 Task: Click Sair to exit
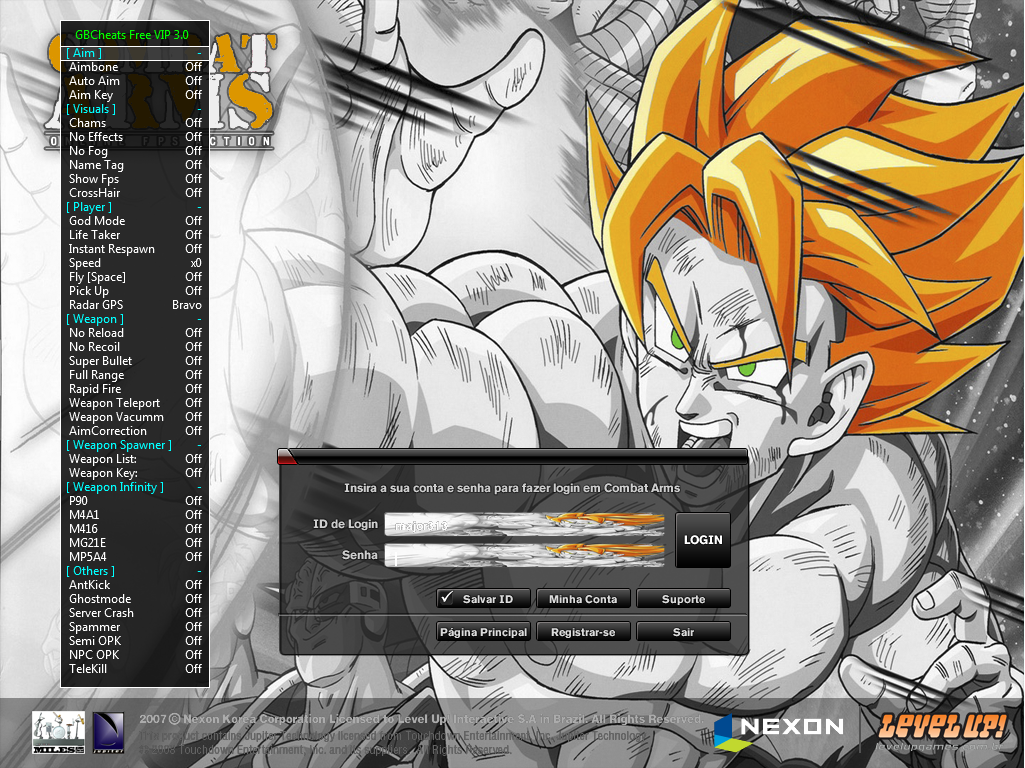(x=683, y=632)
